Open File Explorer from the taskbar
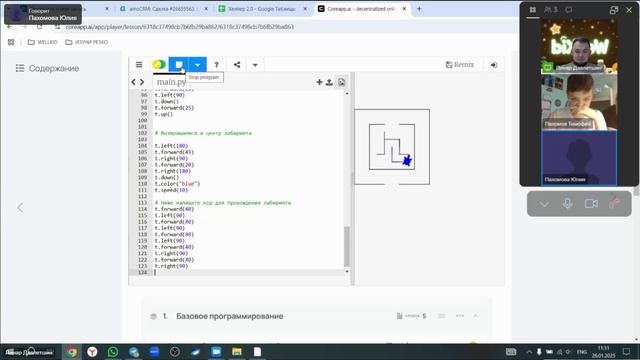This screenshot has height=360, width=640. coord(237,351)
